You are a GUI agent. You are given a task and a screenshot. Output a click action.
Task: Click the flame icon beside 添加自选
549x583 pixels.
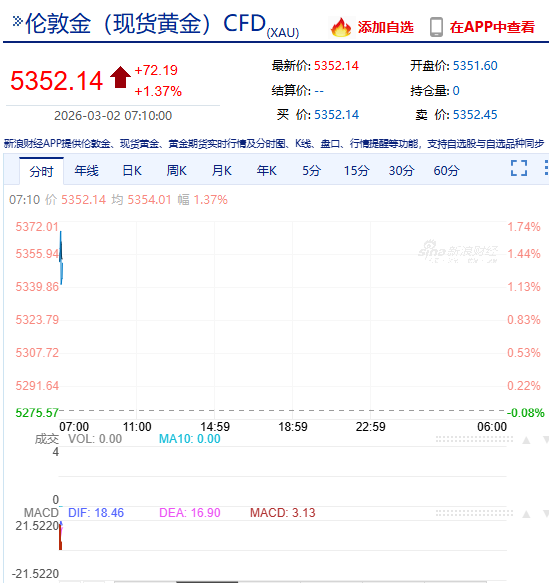(x=341, y=27)
